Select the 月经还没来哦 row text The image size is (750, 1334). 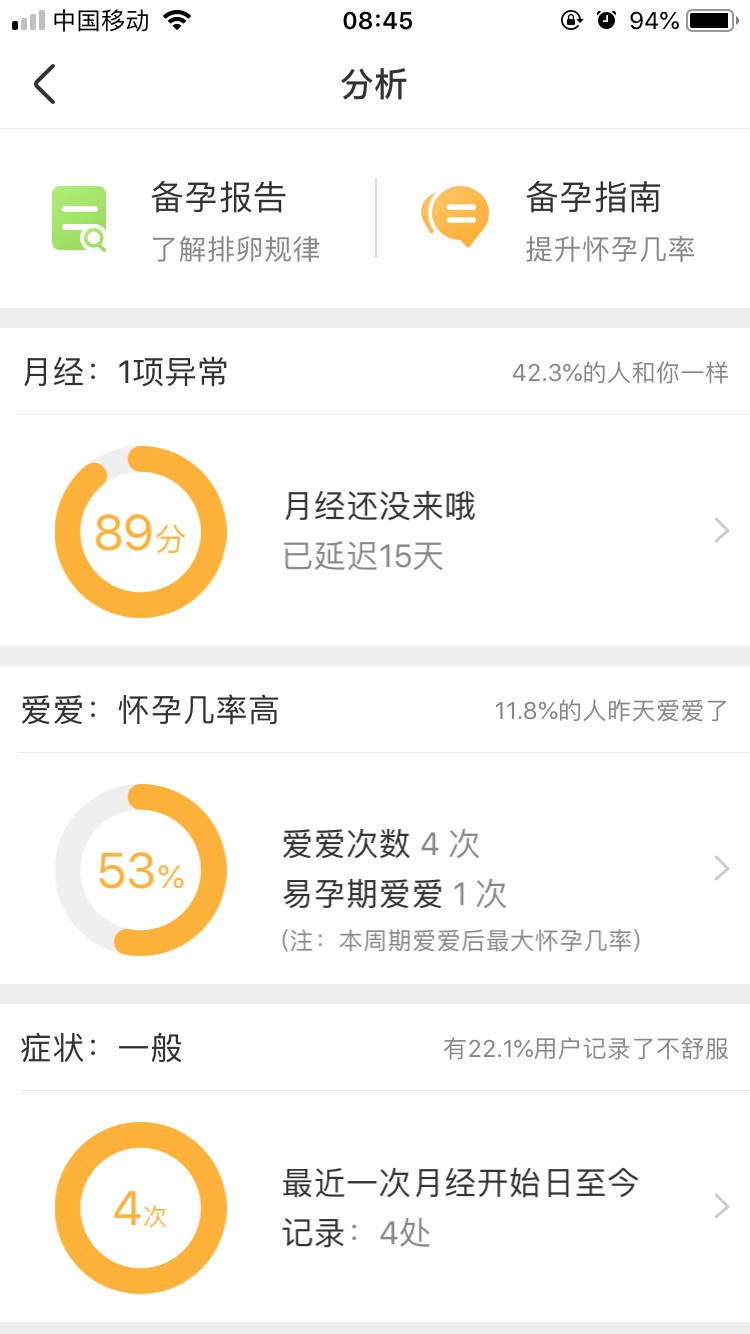379,507
